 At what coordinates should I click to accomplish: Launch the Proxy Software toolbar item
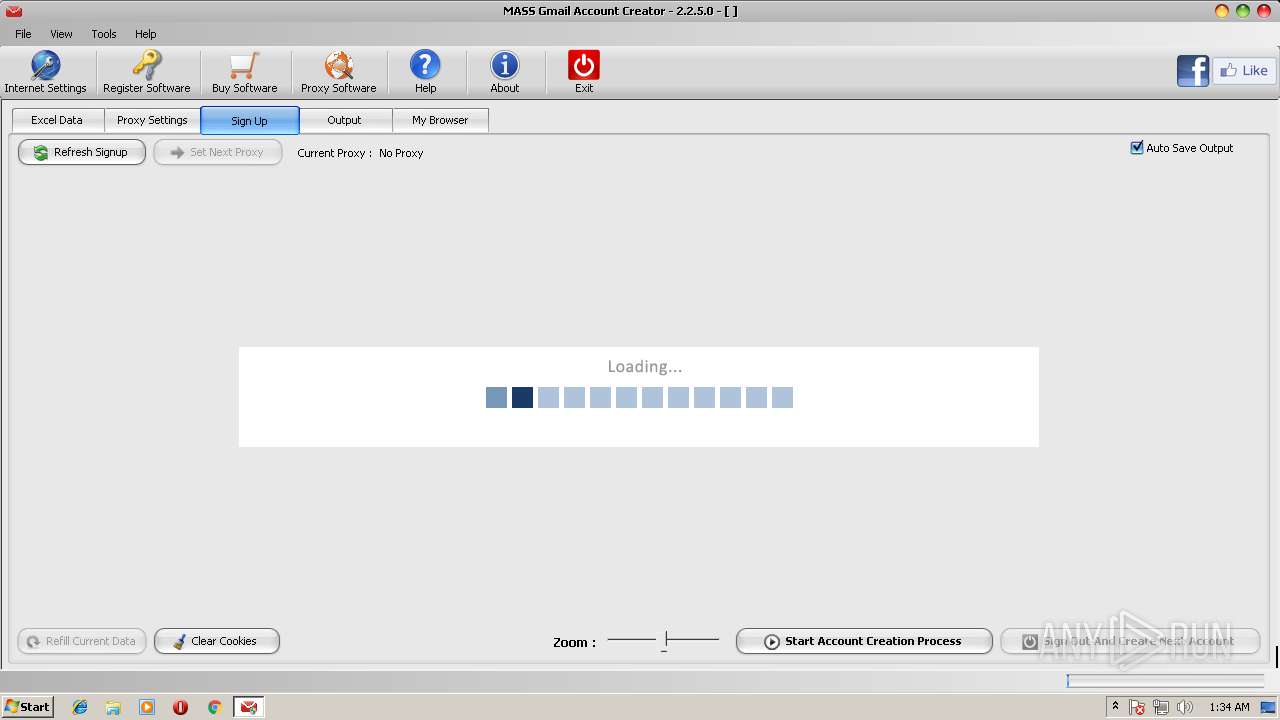pos(338,72)
